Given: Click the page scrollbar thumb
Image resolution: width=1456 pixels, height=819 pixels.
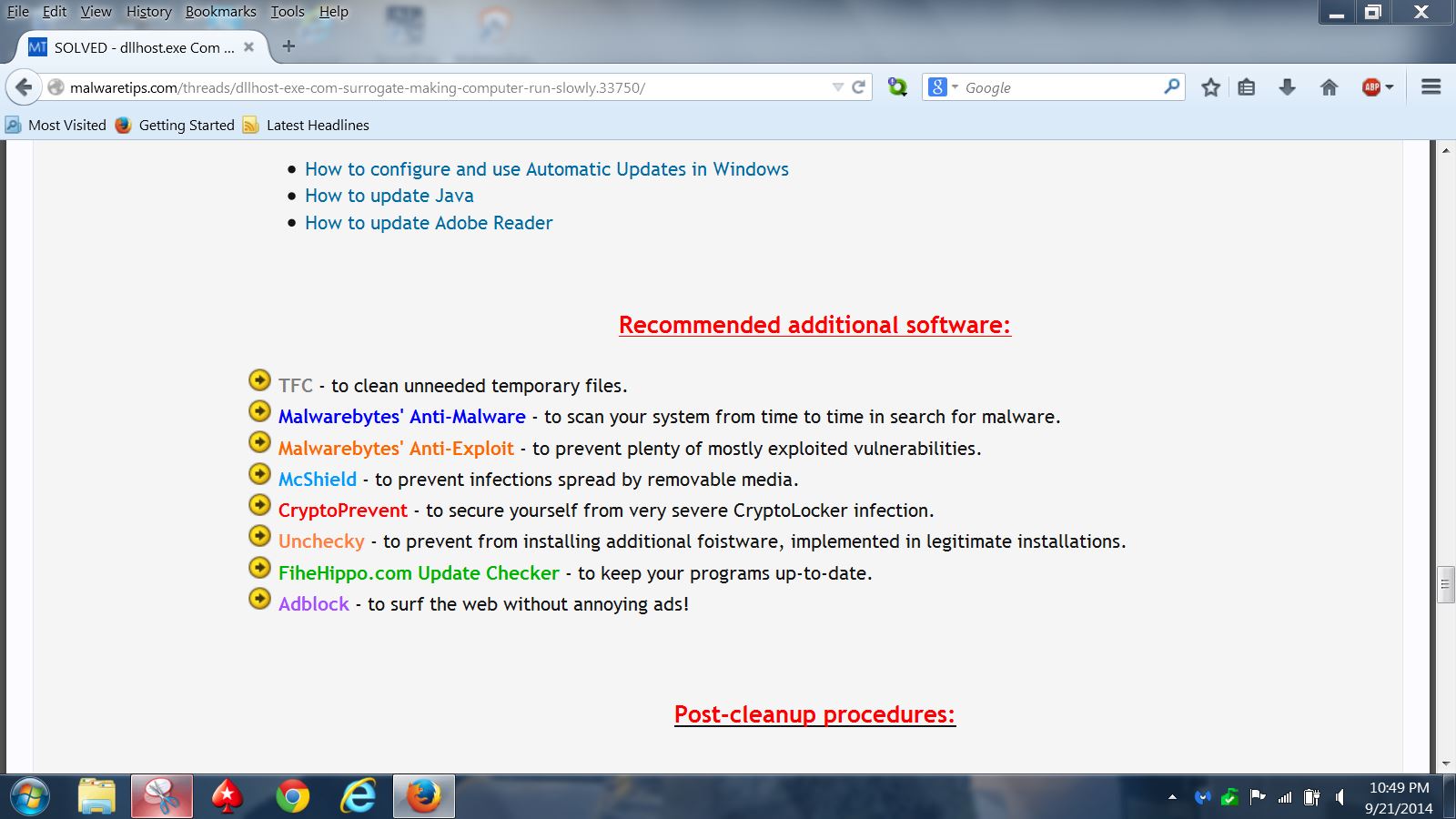Looking at the screenshot, I should (x=1445, y=584).
